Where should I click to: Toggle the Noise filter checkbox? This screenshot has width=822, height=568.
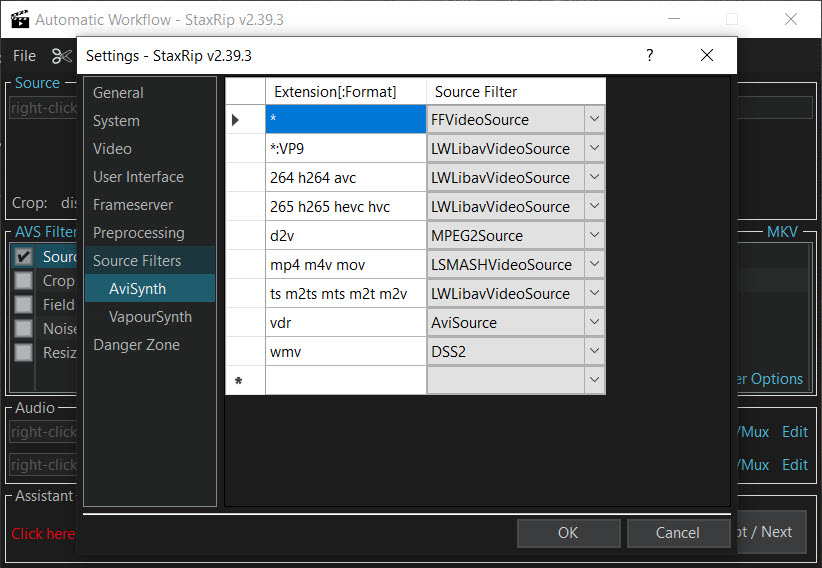(24, 328)
